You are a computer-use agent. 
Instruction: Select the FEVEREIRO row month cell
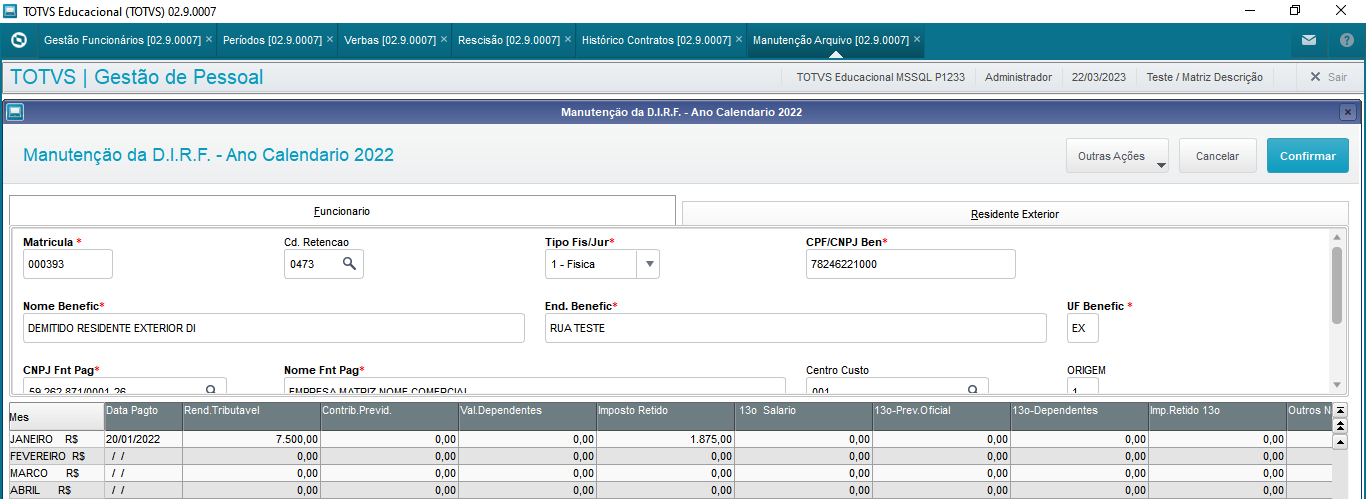[x=55, y=456]
